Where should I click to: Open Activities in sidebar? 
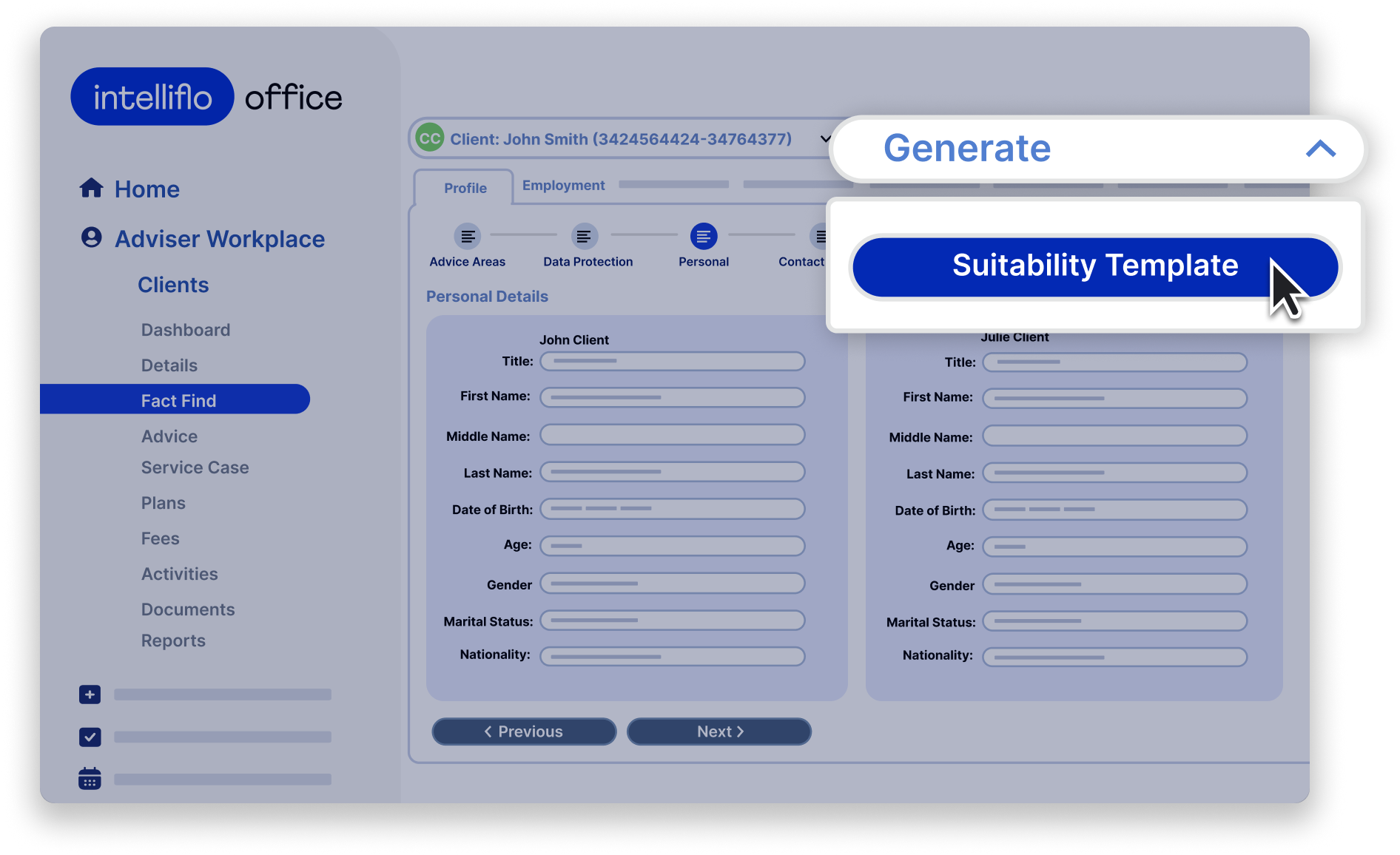click(x=180, y=574)
